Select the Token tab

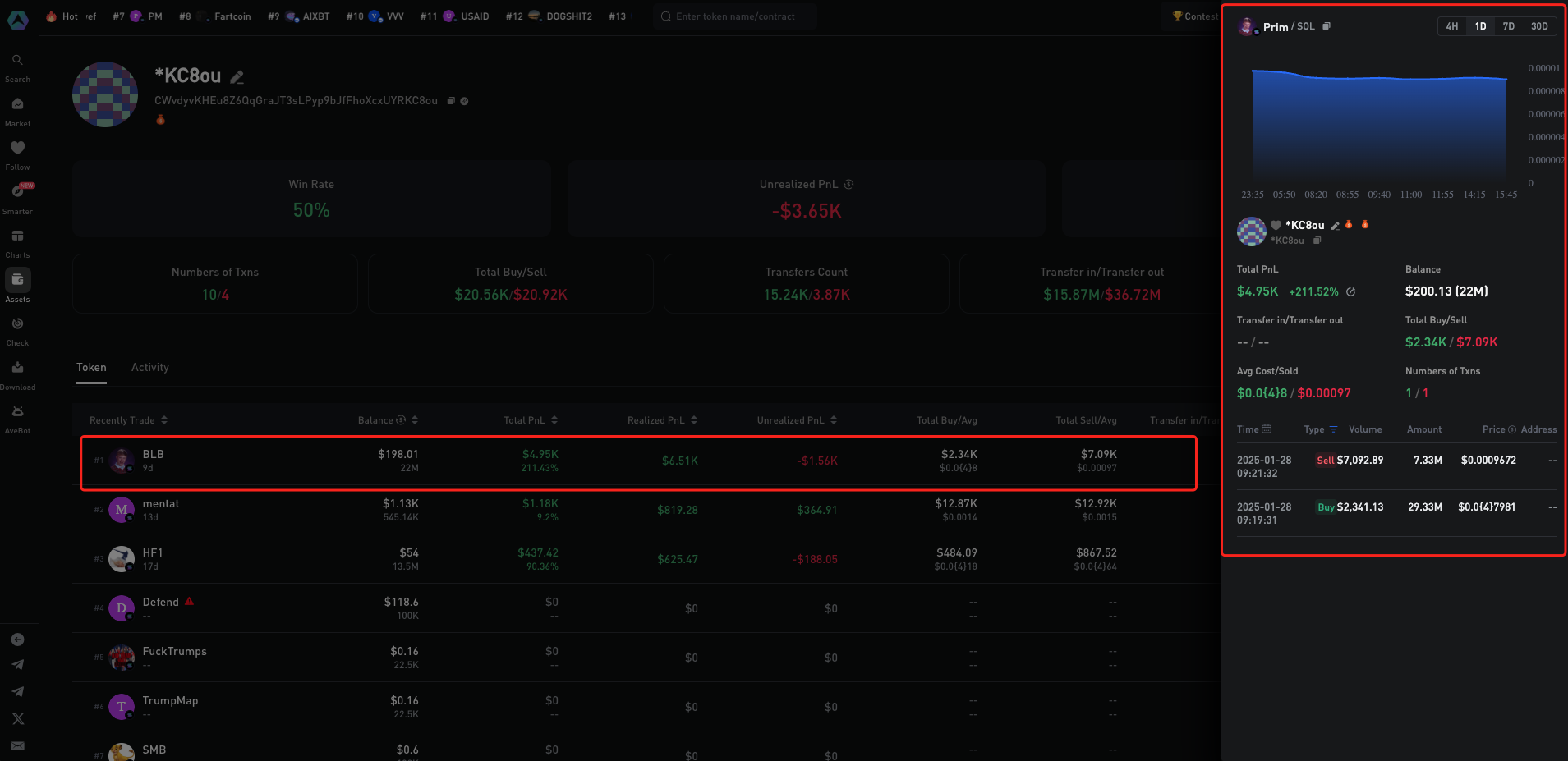point(91,368)
